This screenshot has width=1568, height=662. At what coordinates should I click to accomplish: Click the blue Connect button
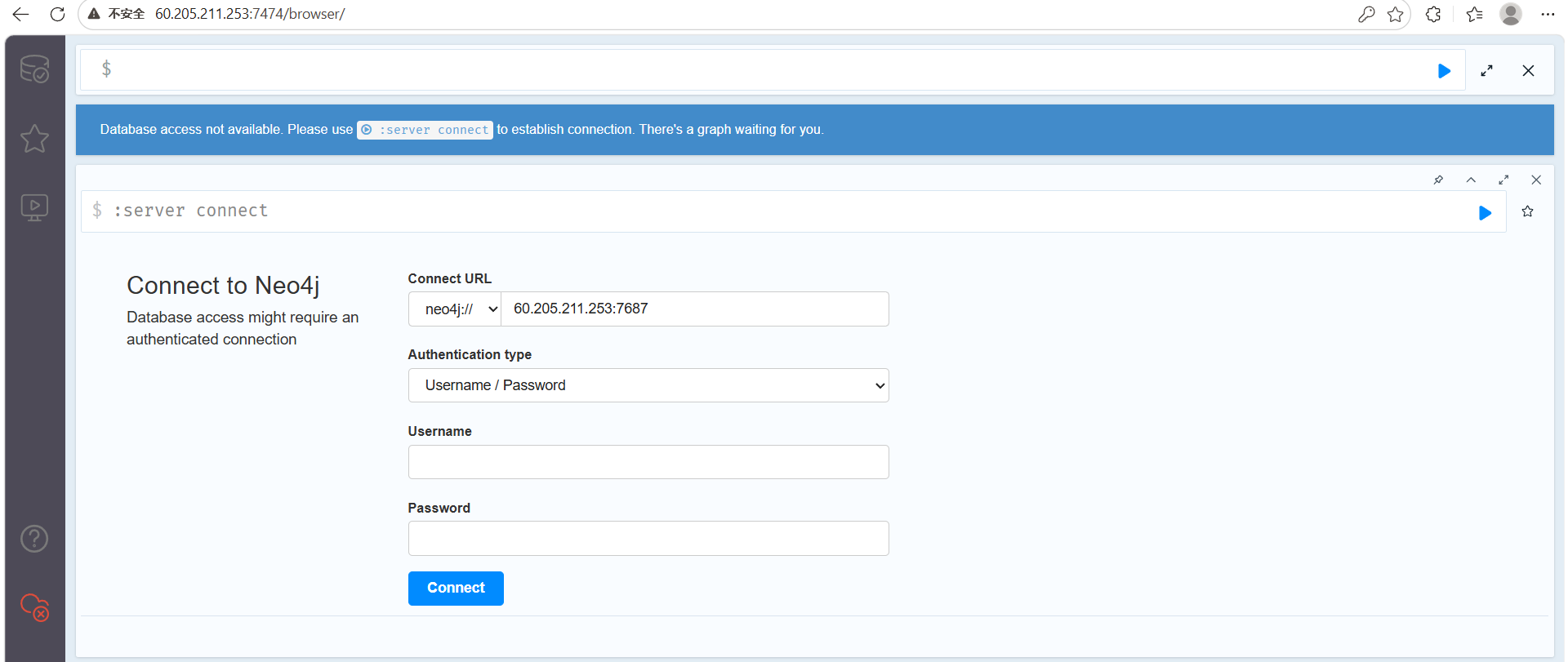[456, 589]
